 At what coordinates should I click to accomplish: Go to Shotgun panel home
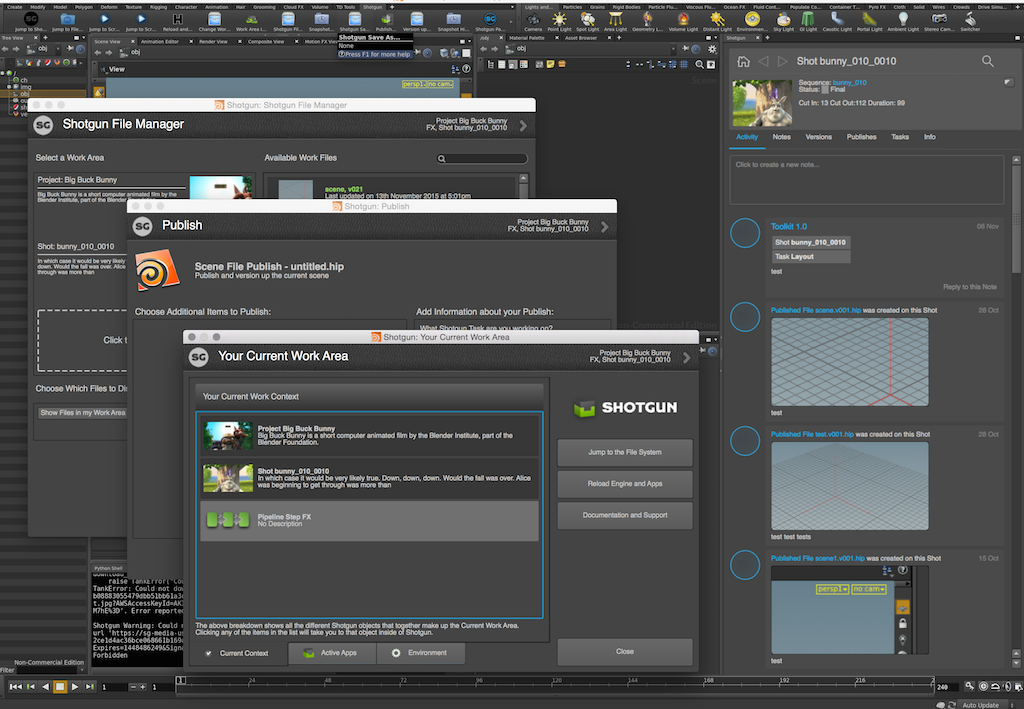point(743,61)
